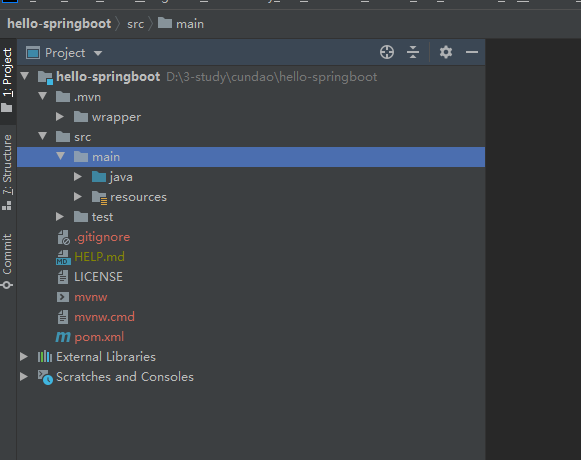
Task: Select the .gitignore file
Action: [x=102, y=237]
